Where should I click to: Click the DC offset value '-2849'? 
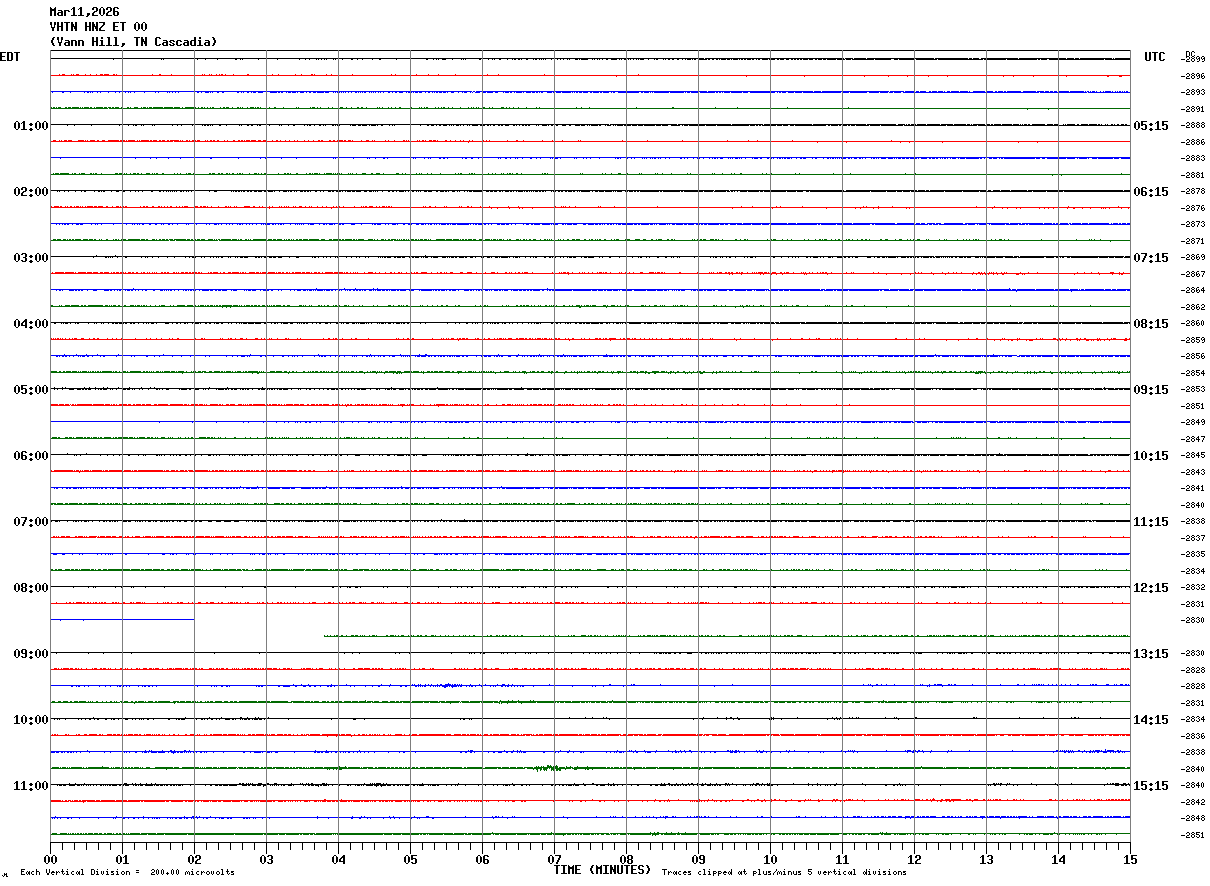tap(1194, 423)
